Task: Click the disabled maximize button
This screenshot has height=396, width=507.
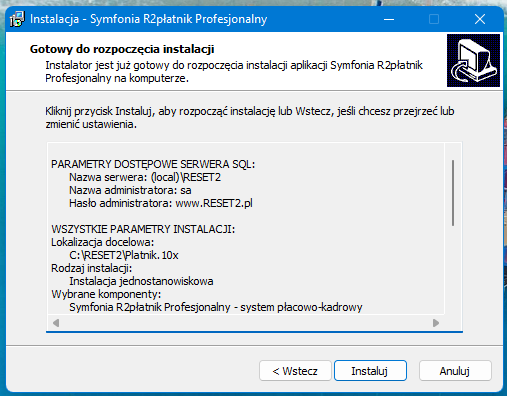Action: 434,19
